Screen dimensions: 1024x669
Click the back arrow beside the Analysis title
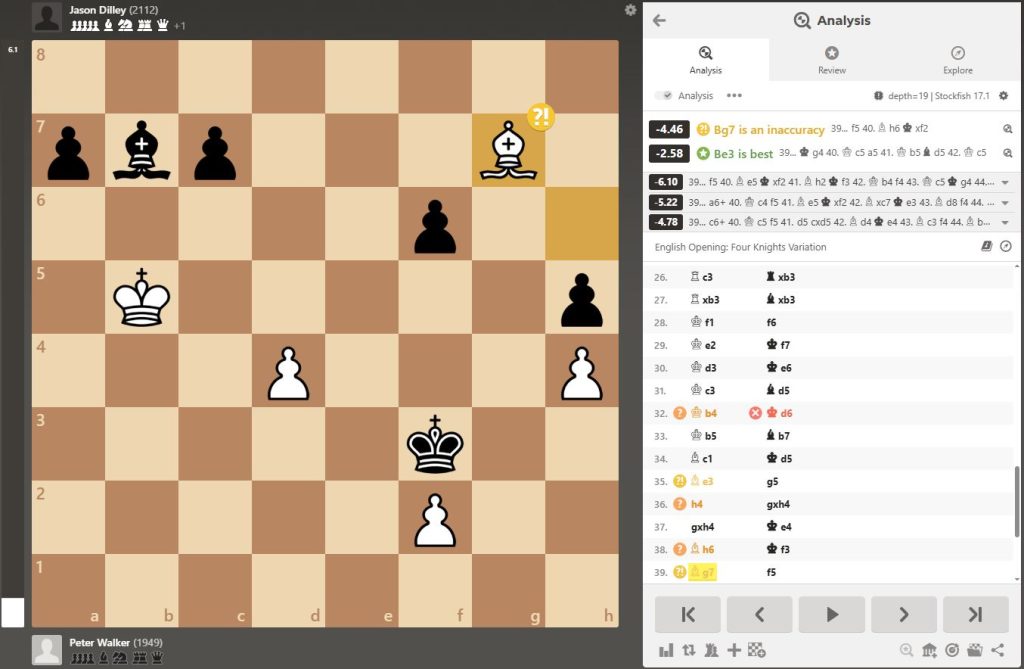[x=659, y=20]
